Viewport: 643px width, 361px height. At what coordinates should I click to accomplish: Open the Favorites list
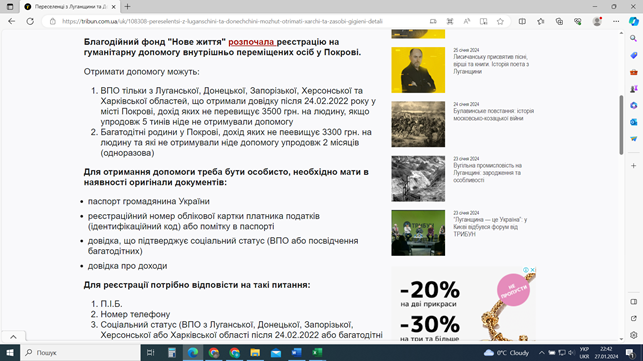540,21
